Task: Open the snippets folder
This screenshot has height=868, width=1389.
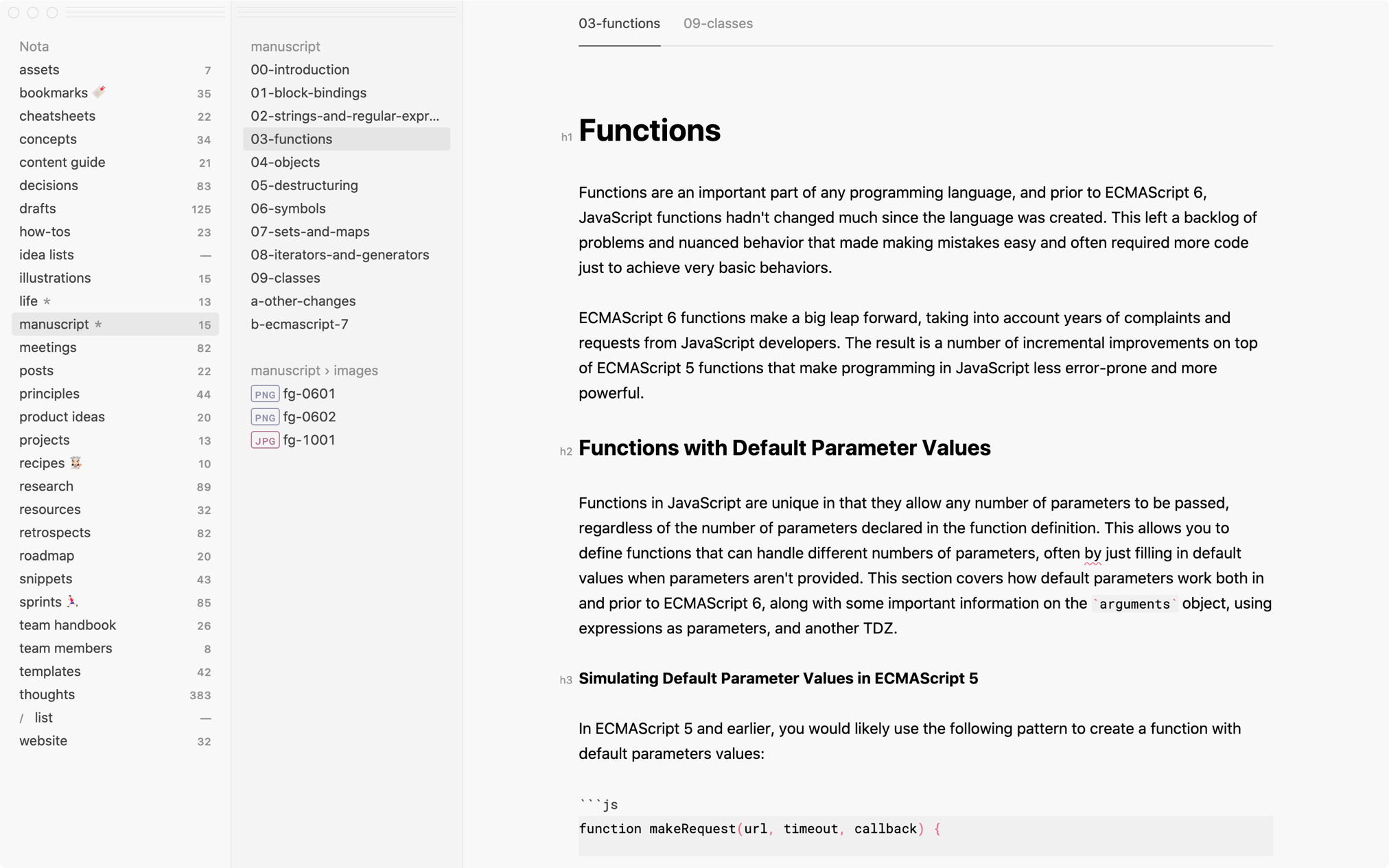Action: (115, 579)
